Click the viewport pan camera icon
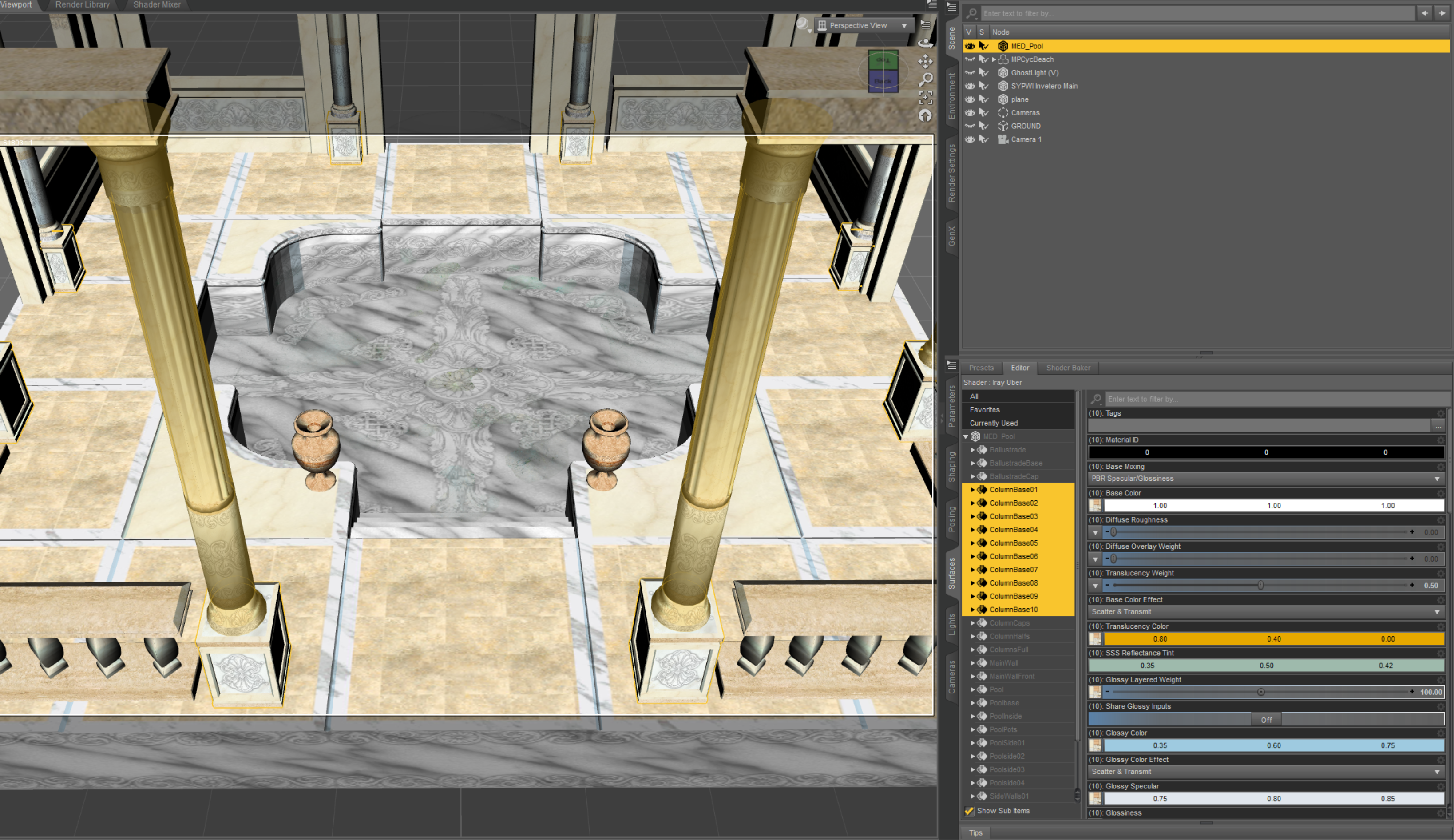Image resolution: width=1454 pixels, height=840 pixels. point(925,61)
